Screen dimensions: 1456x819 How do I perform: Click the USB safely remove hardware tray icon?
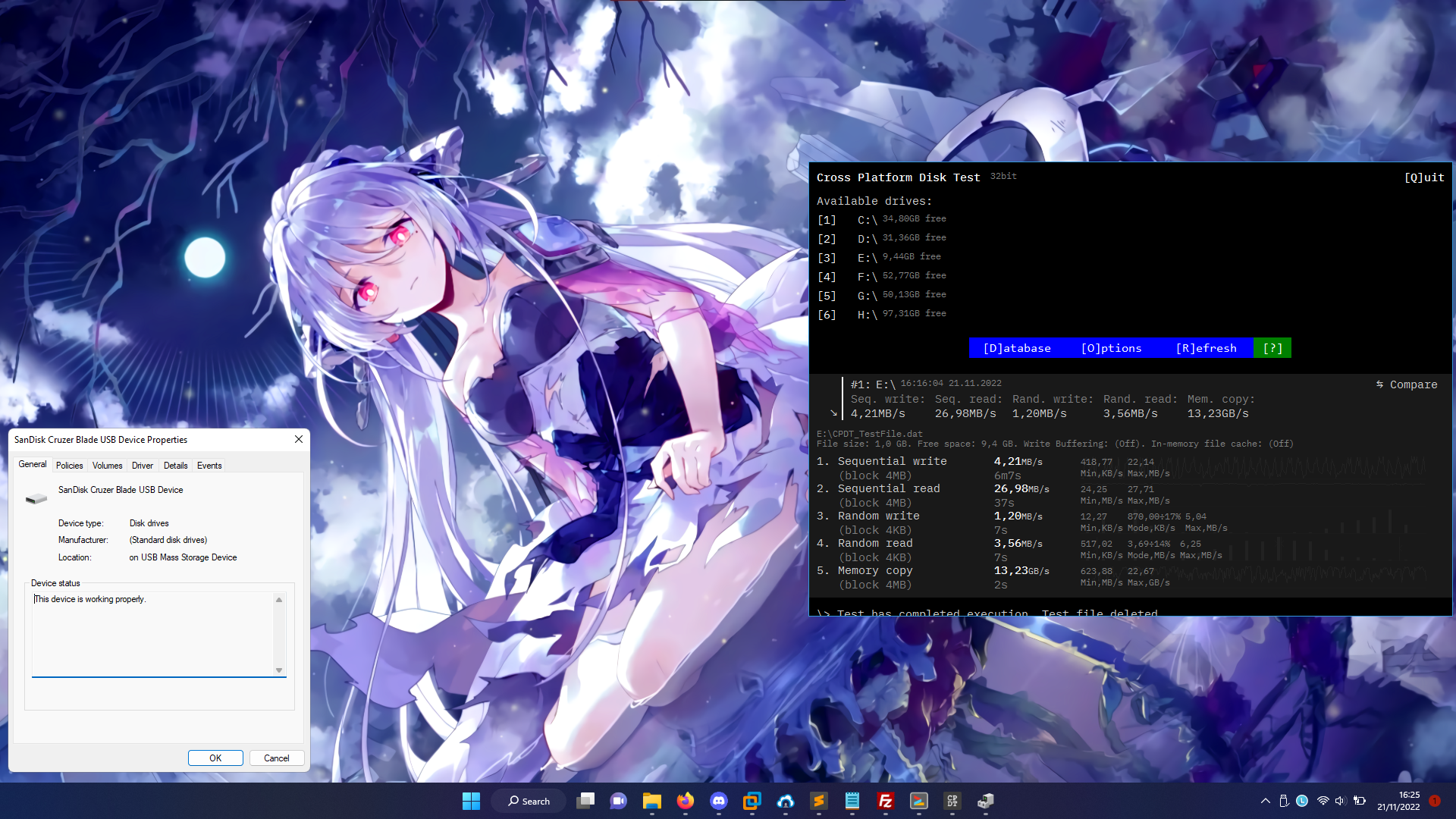click(x=1284, y=801)
